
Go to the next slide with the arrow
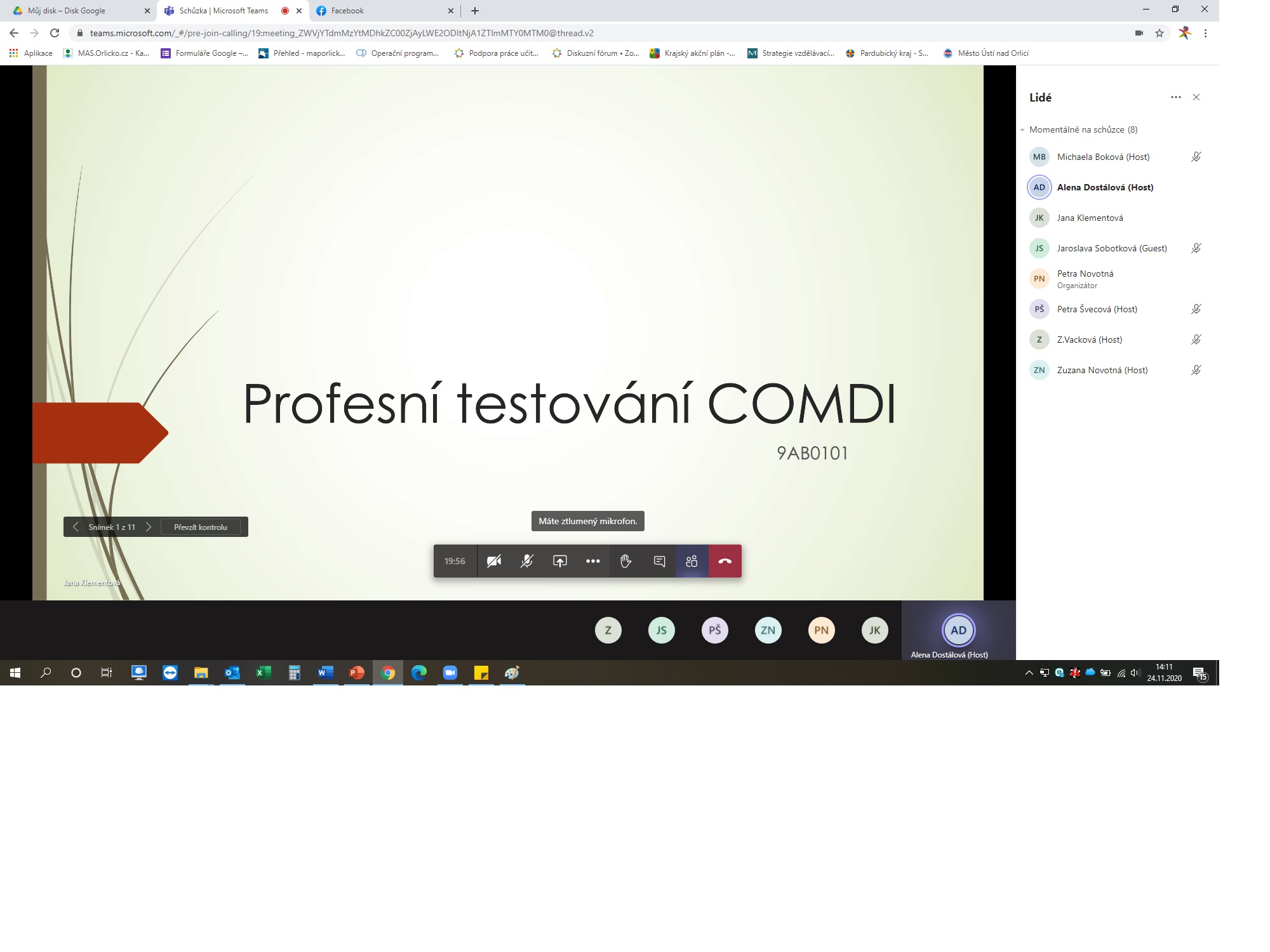[149, 527]
